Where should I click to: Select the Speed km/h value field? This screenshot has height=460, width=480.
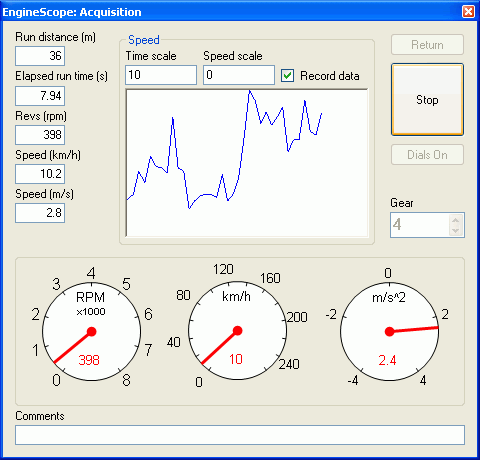[40, 174]
